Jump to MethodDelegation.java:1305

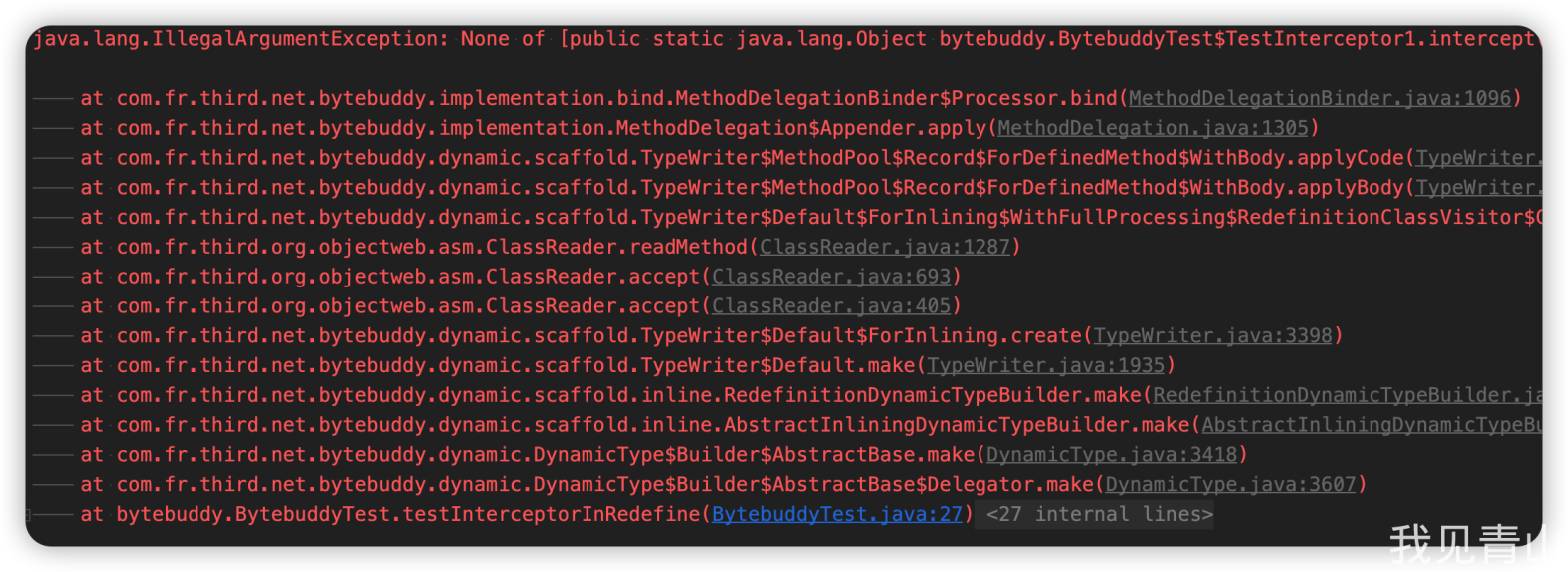[1152, 129]
